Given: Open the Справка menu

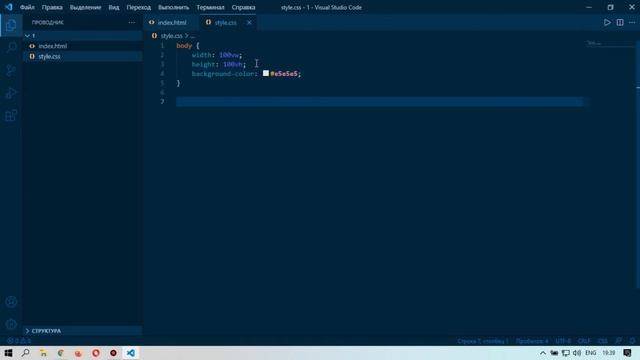Looking at the screenshot, I should tap(243, 7).
